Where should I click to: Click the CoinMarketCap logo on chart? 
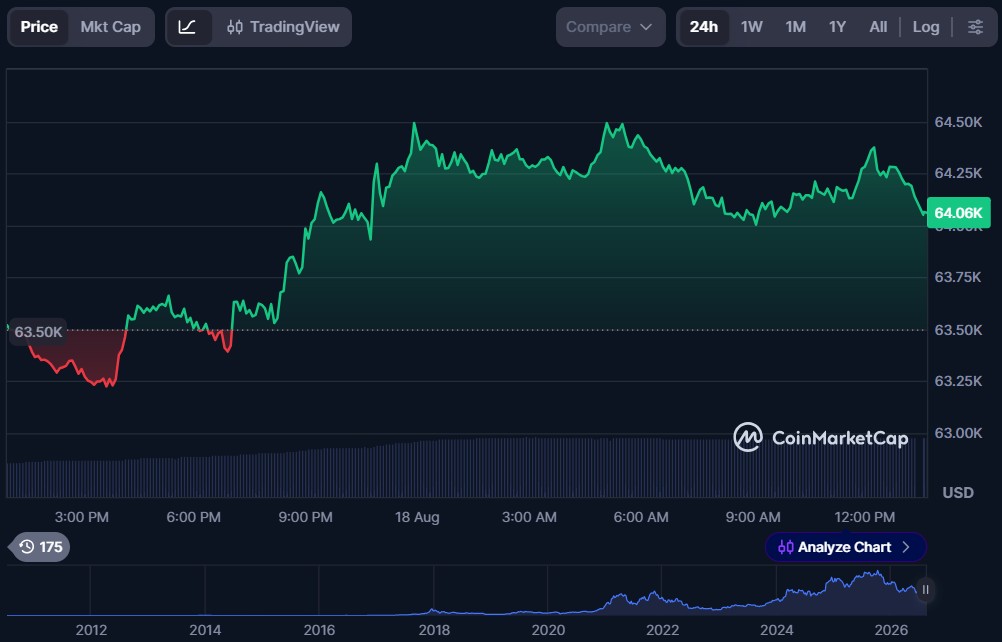click(821, 438)
